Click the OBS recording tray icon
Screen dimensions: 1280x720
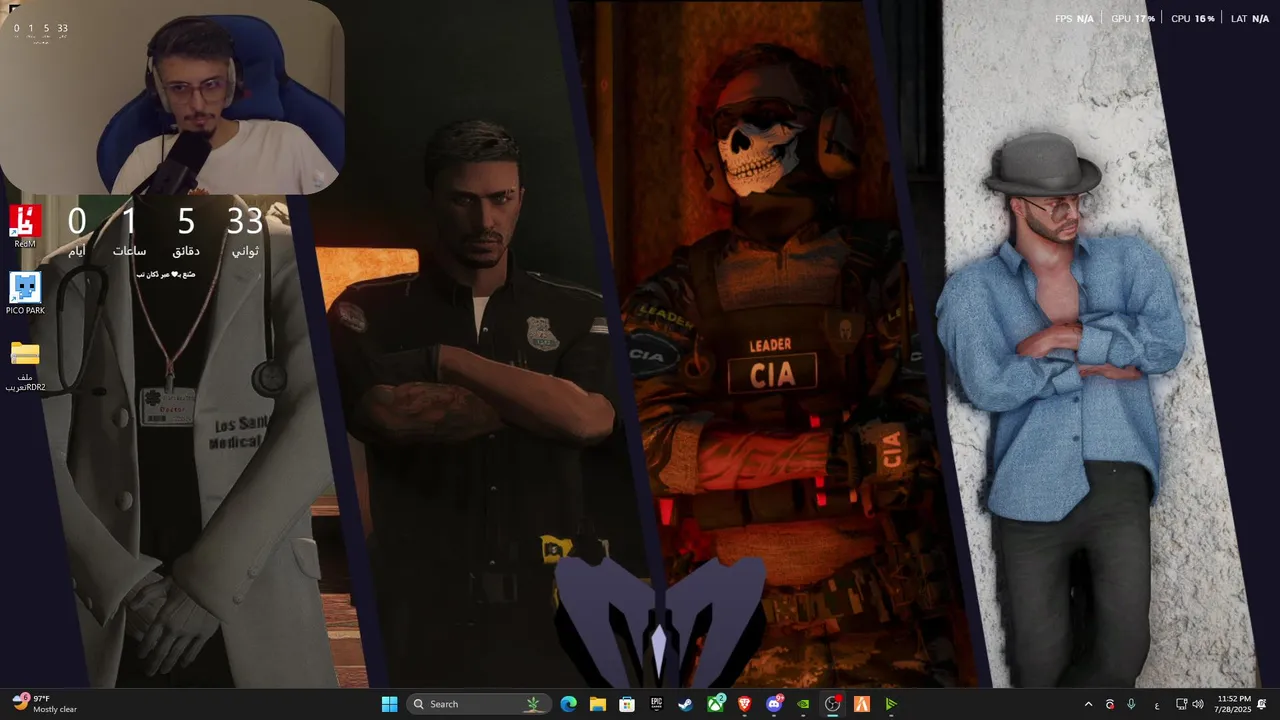coord(1109,704)
